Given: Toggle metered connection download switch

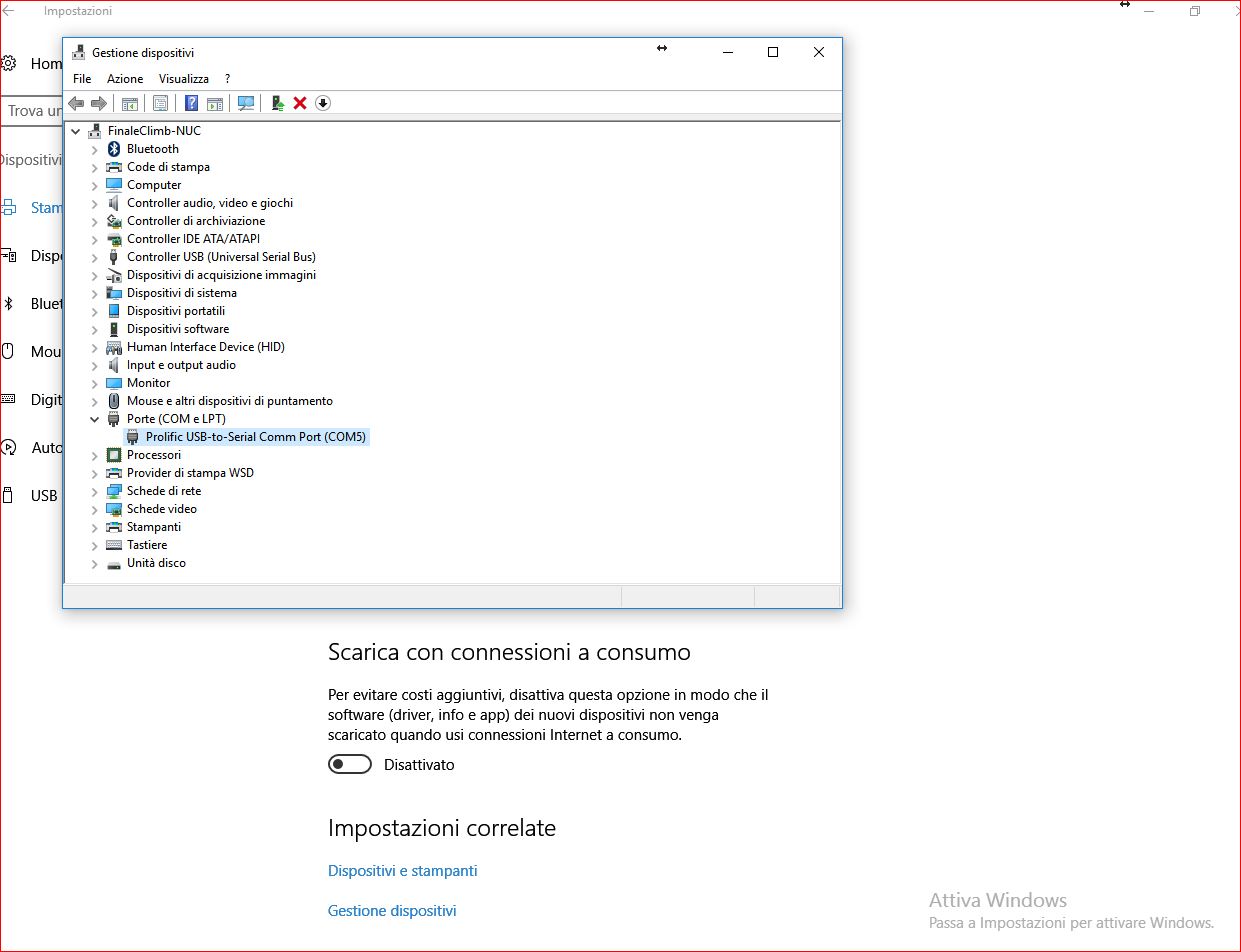Looking at the screenshot, I should [350, 764].
